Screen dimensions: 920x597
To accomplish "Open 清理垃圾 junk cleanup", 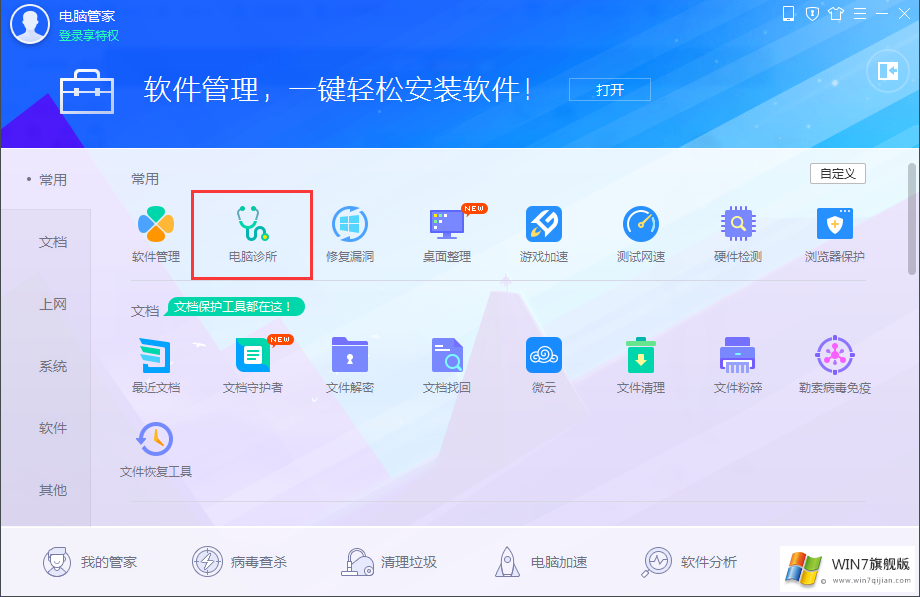I will click(x=390, y=562).
